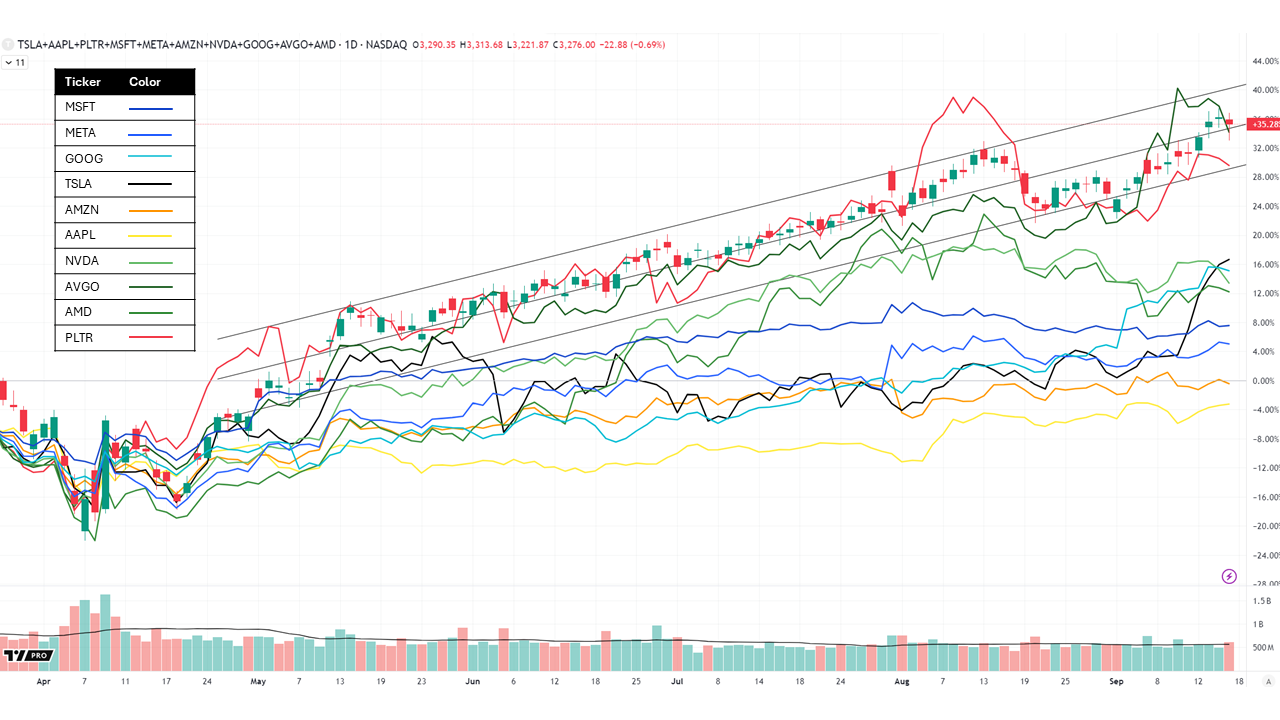Click the high value H3,313.68
The image size is (1280, 720).
coord(482,44)
